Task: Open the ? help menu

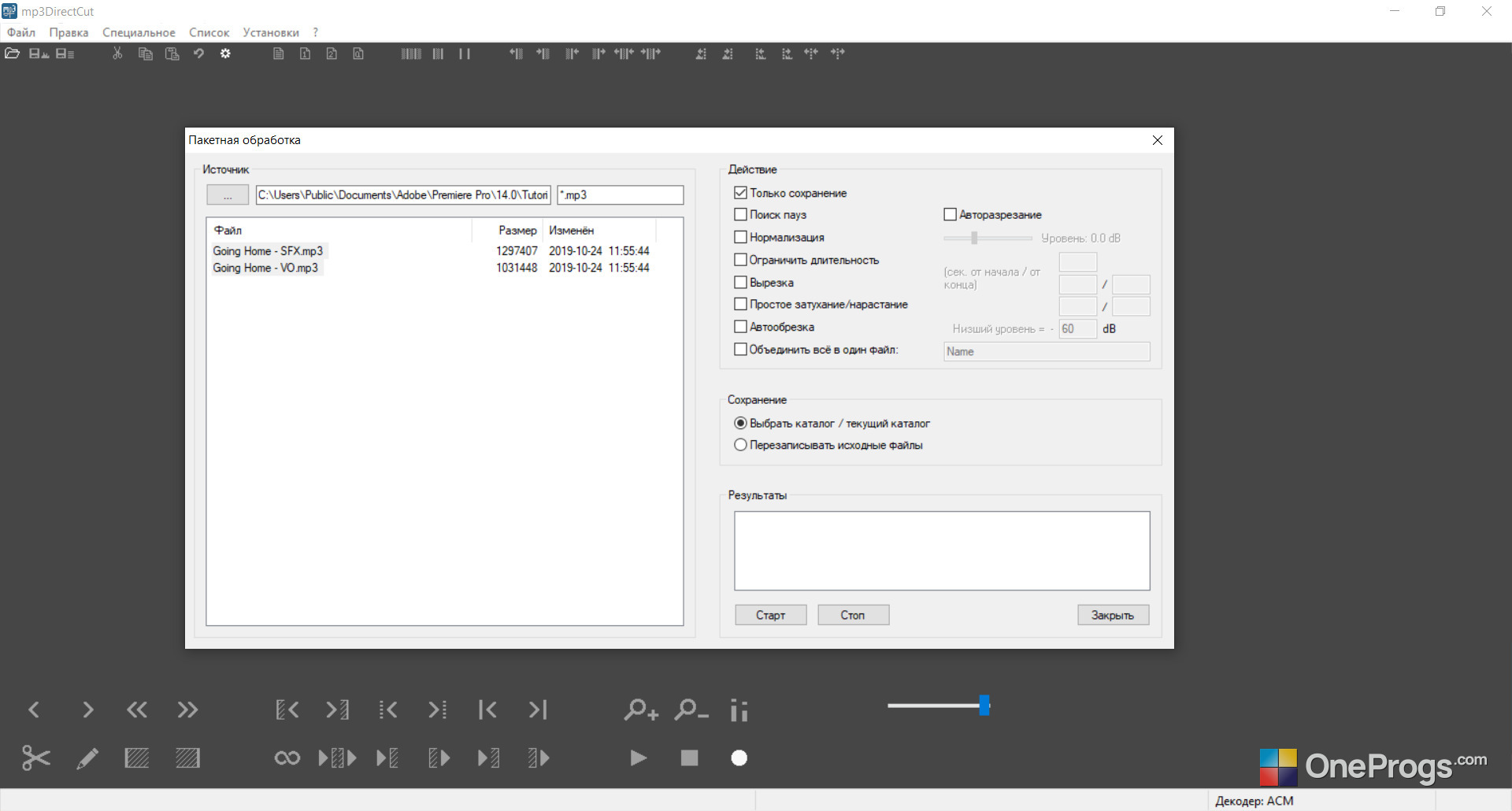Action: [316, 32]
